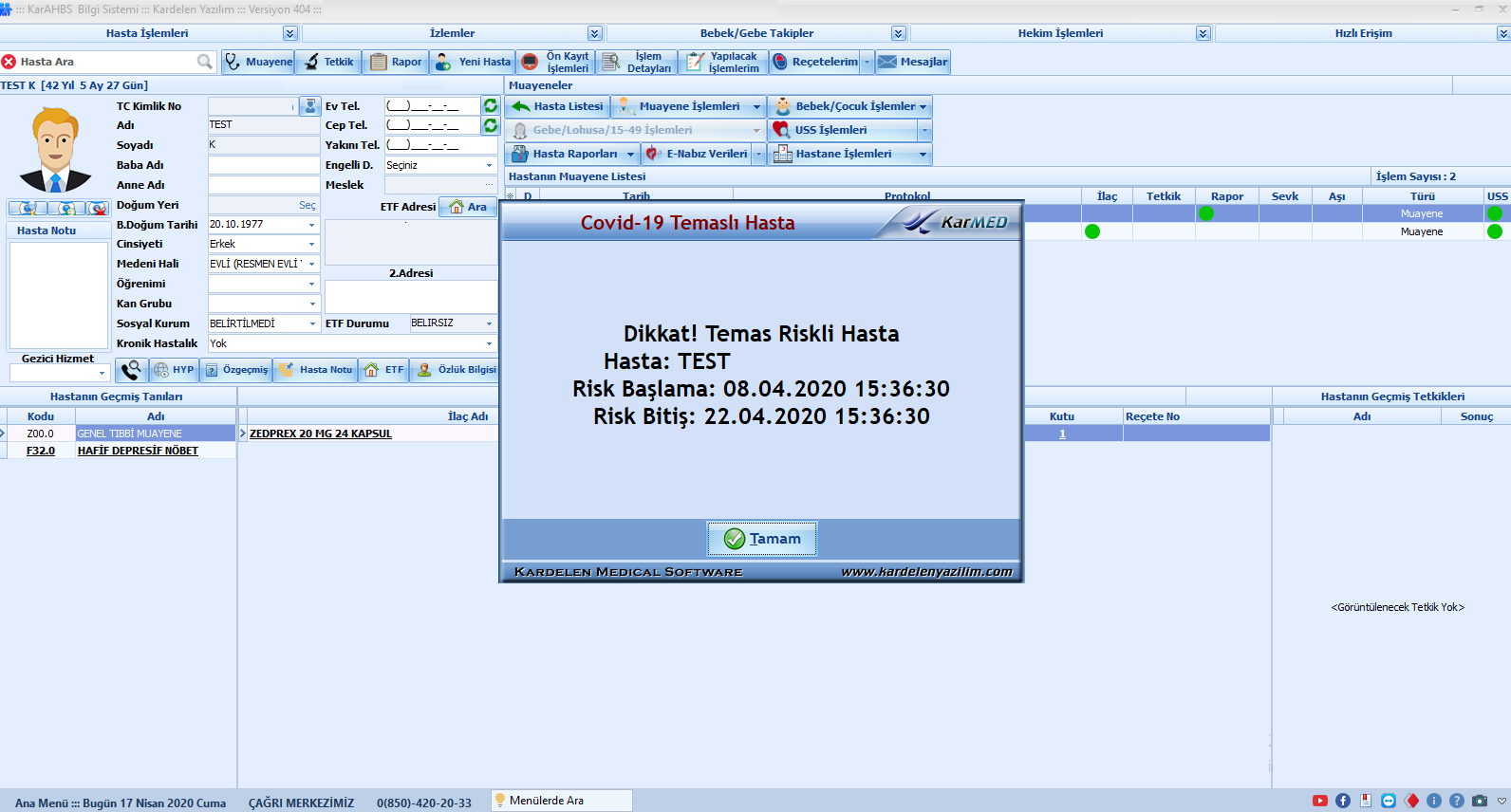Click the Baba Adı input field
Screen dimensions: 1511x812
[264, 165]
